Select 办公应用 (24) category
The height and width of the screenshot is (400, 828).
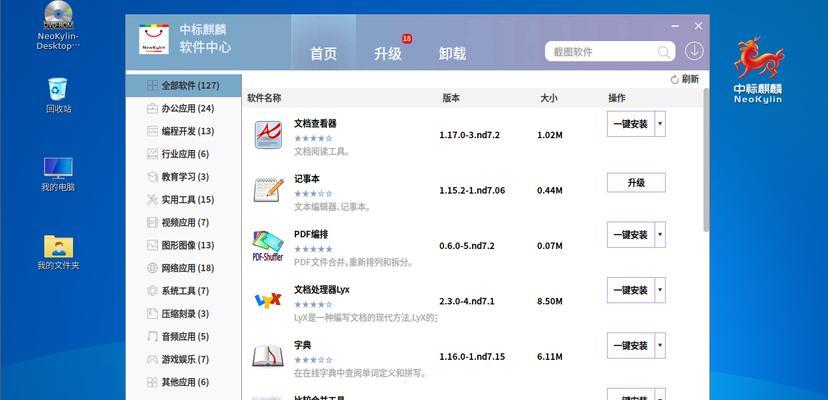pos(183,108)
